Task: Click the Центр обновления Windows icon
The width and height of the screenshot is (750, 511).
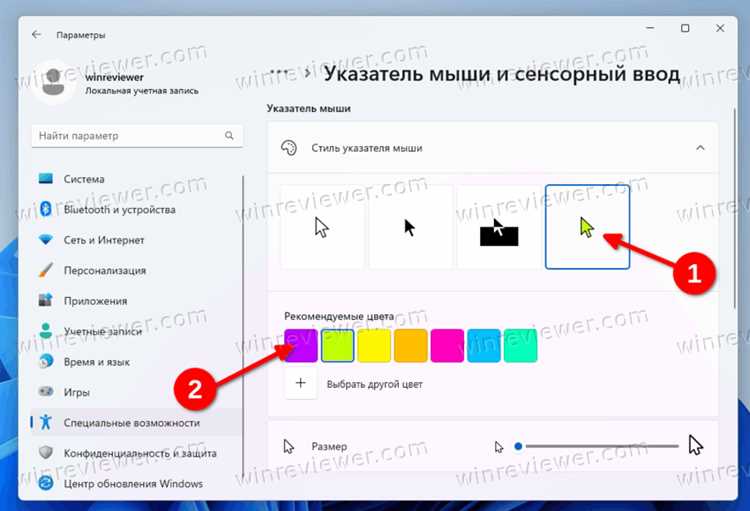Action: pyautogui.click(x=46, y=483)
